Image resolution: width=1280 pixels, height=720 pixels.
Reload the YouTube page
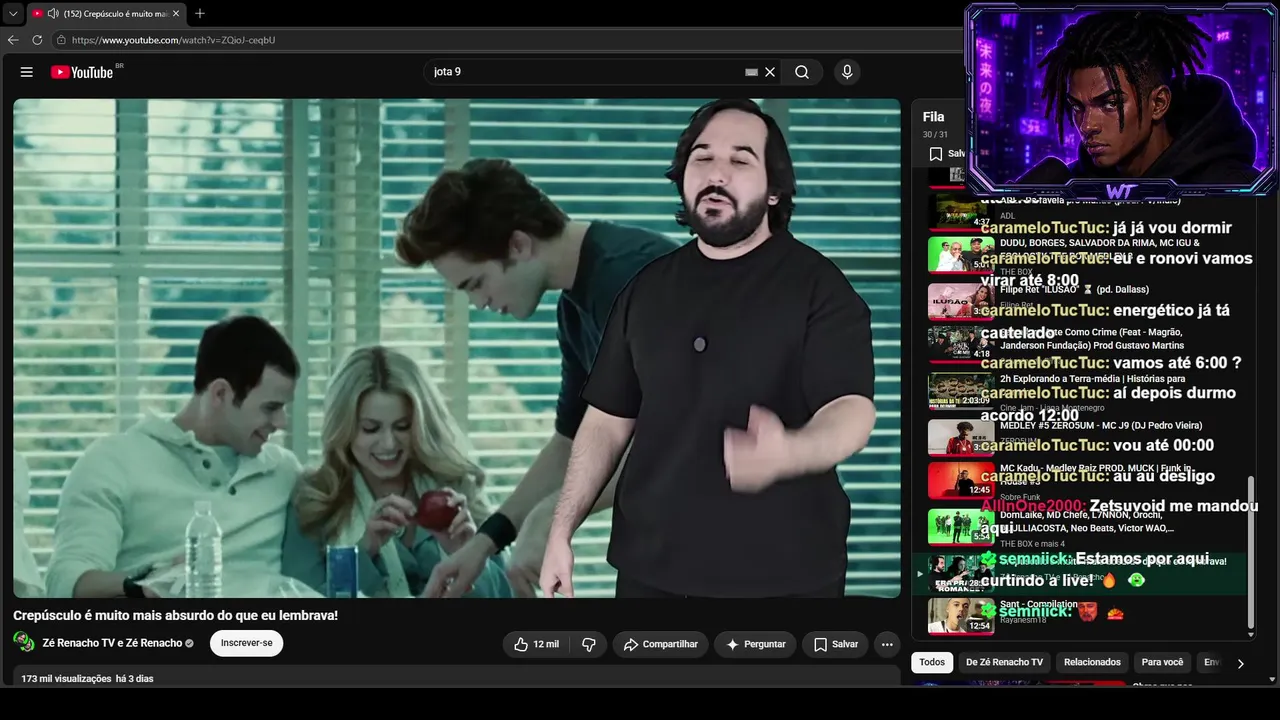37,40
